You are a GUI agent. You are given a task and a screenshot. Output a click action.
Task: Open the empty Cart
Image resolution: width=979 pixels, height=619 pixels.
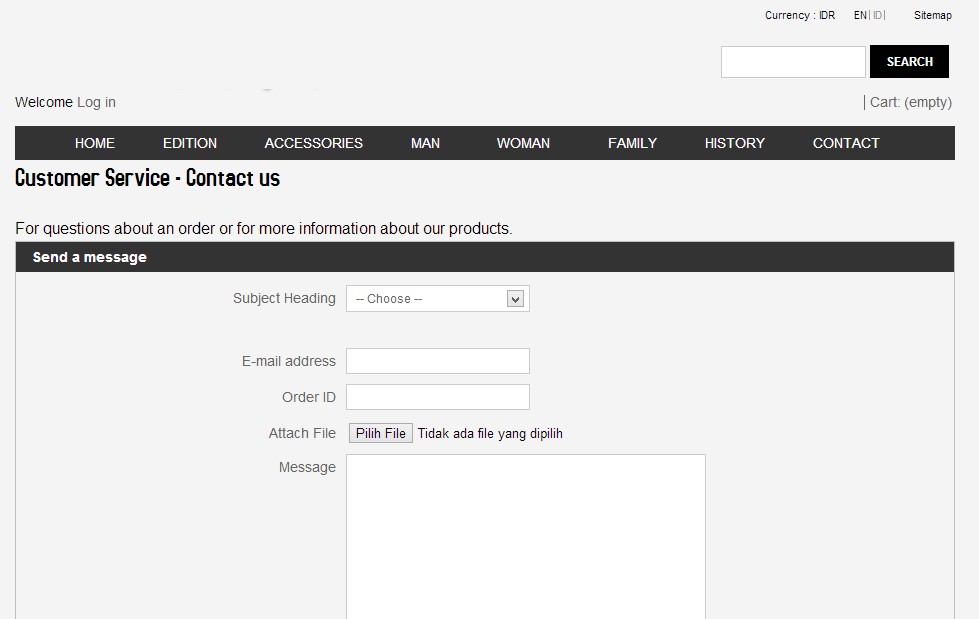click(910, 102)
